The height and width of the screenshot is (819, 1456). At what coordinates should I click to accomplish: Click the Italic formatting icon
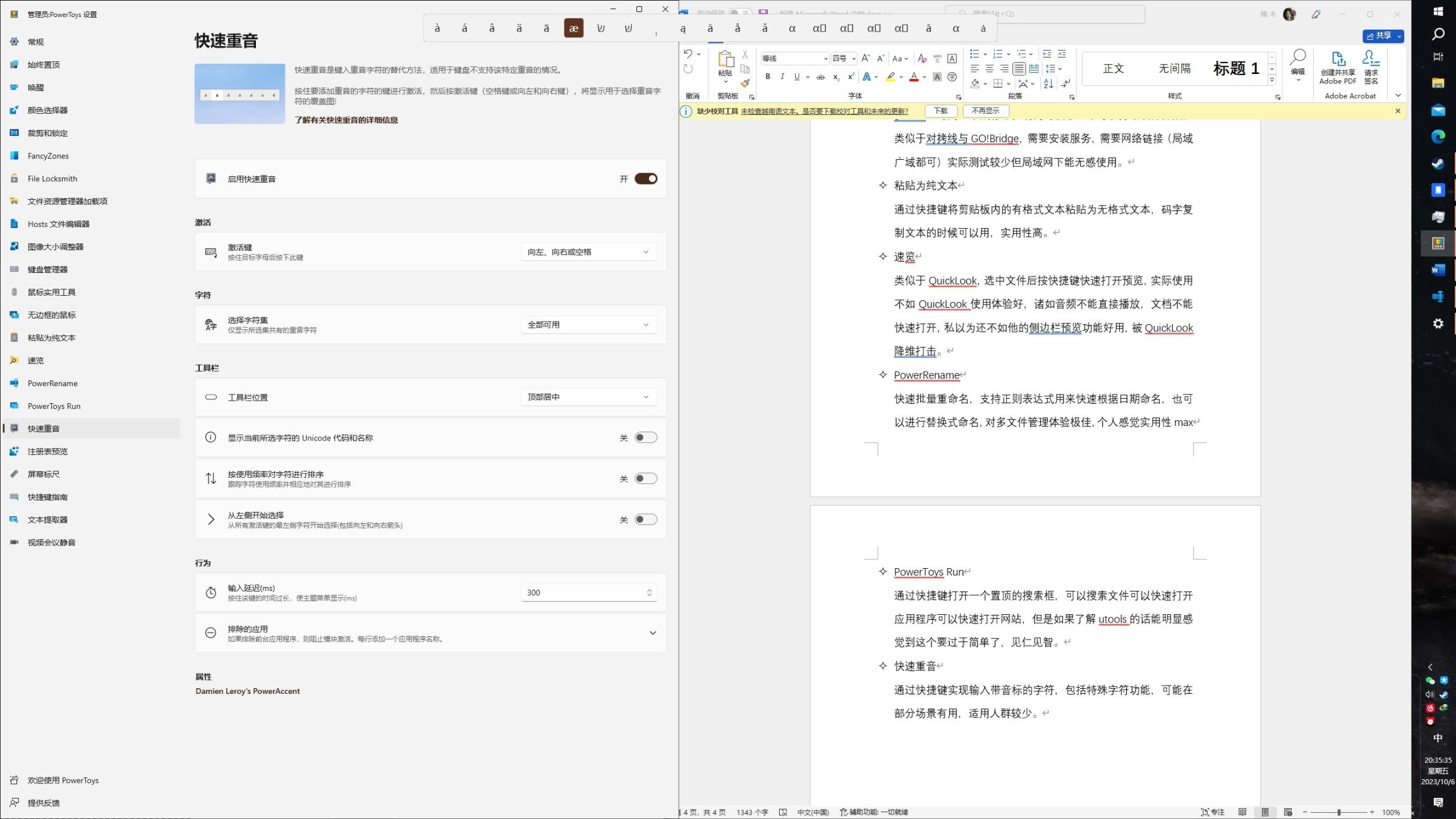(782, 76)
